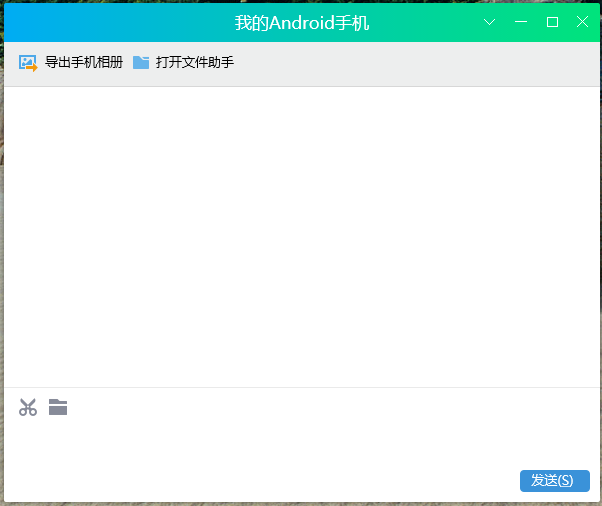
Task: Click the empty chat history area
Action: [302, 237]
